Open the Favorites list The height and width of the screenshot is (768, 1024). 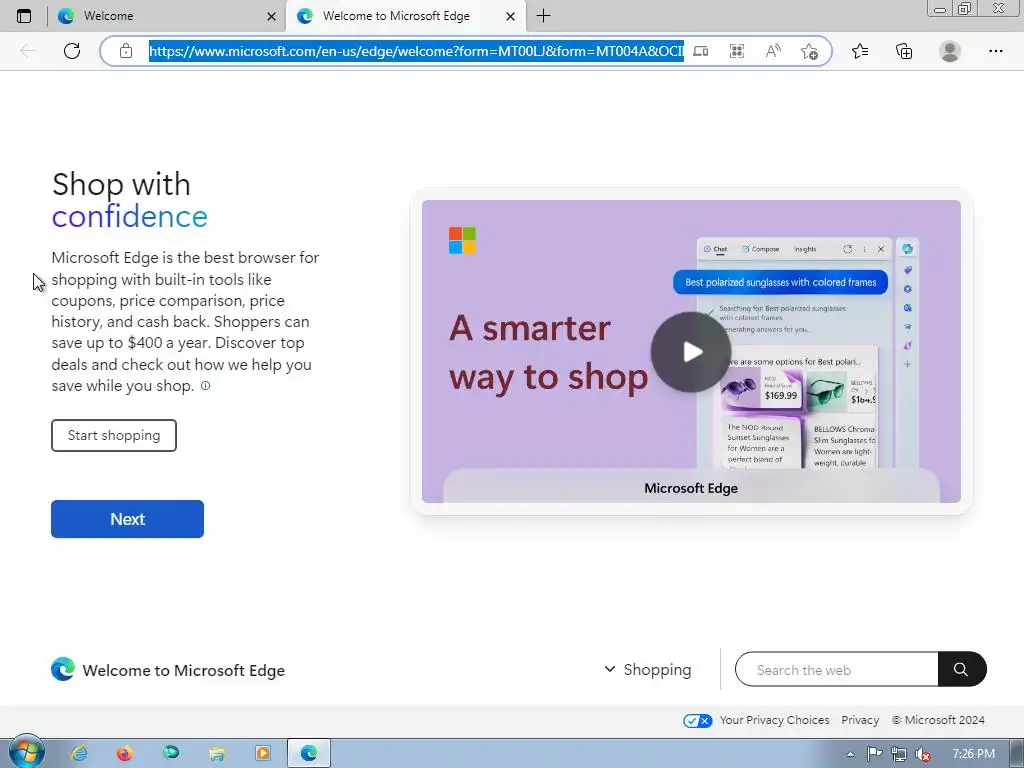[x=860, y=51]
